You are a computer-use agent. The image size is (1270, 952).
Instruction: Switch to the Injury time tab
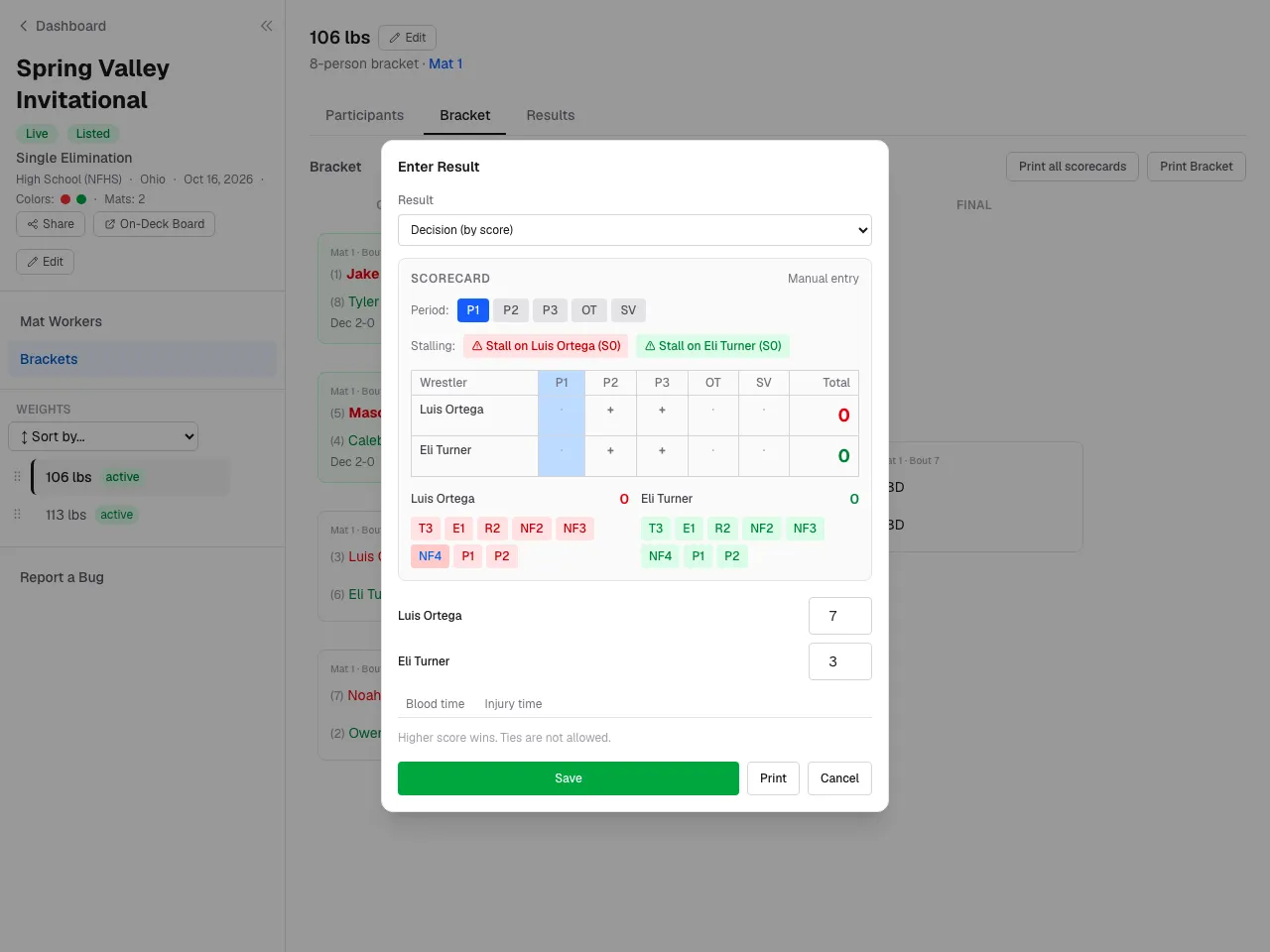tap(513, 704)
